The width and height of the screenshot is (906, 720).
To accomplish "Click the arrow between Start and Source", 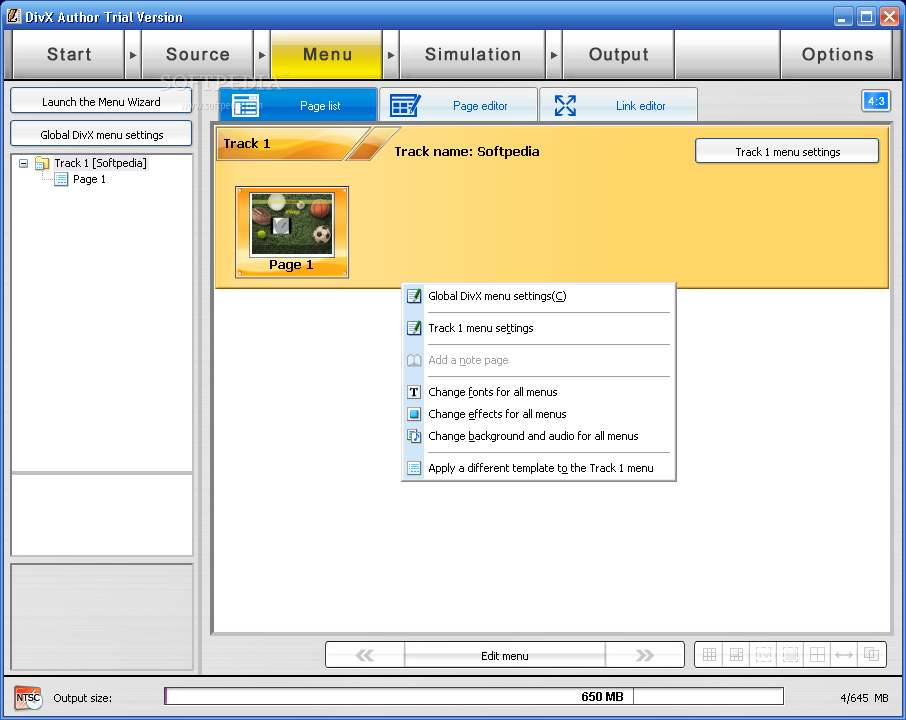I will (x=133, y=55).
